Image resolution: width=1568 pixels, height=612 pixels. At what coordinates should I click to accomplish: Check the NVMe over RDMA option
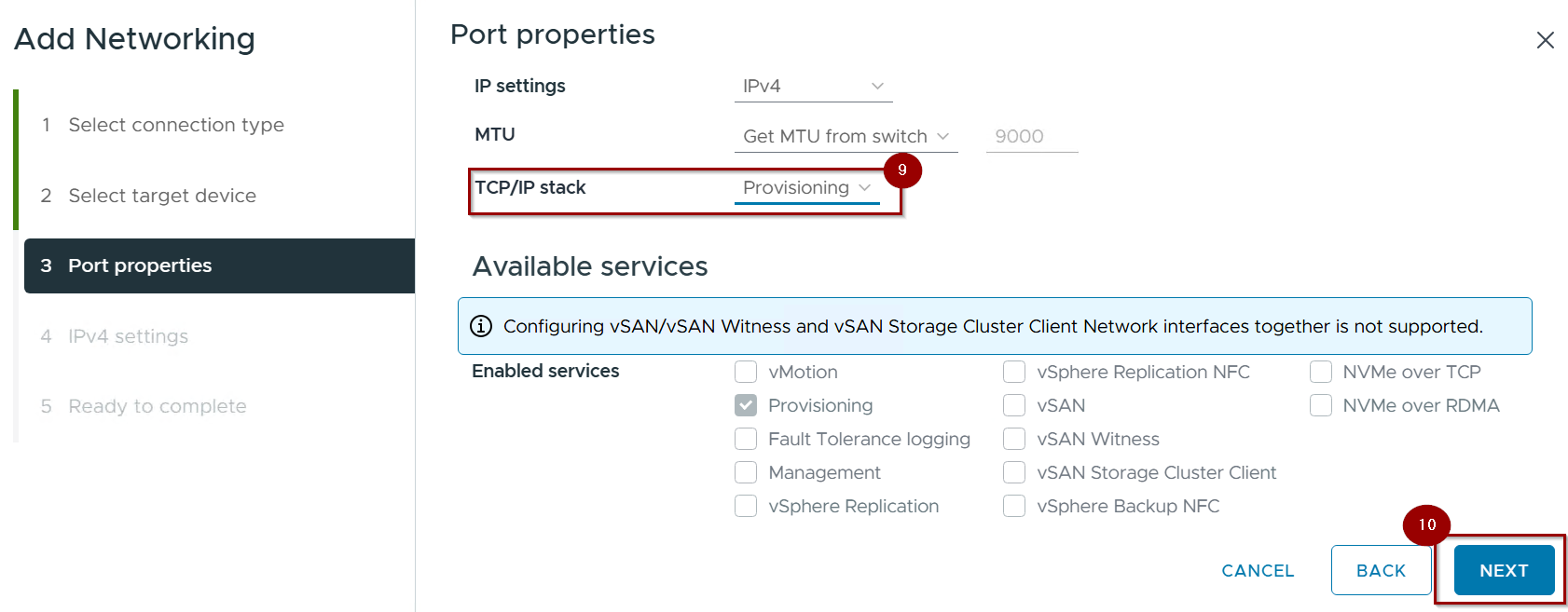click(1320, 405)
